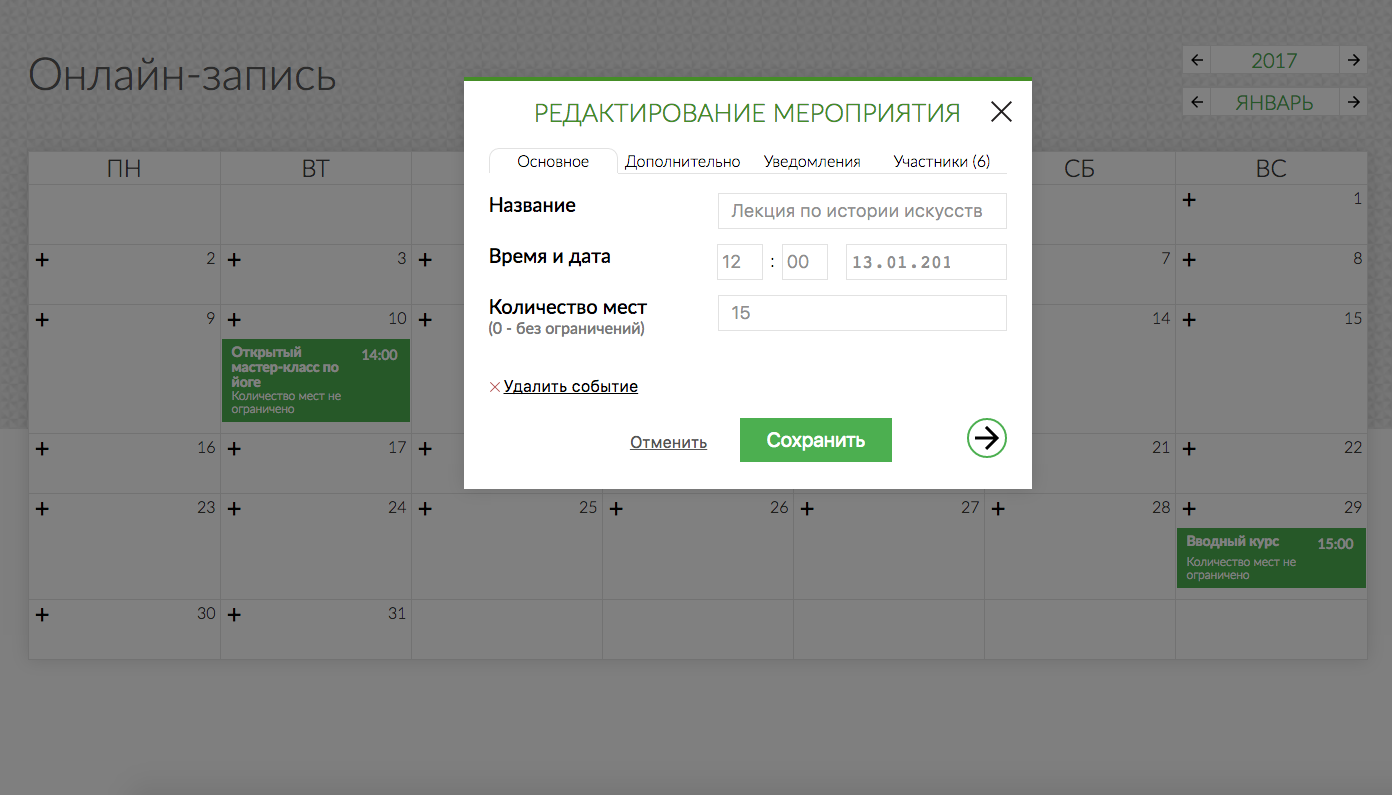Go to next year arrow

click(1353, 60)
